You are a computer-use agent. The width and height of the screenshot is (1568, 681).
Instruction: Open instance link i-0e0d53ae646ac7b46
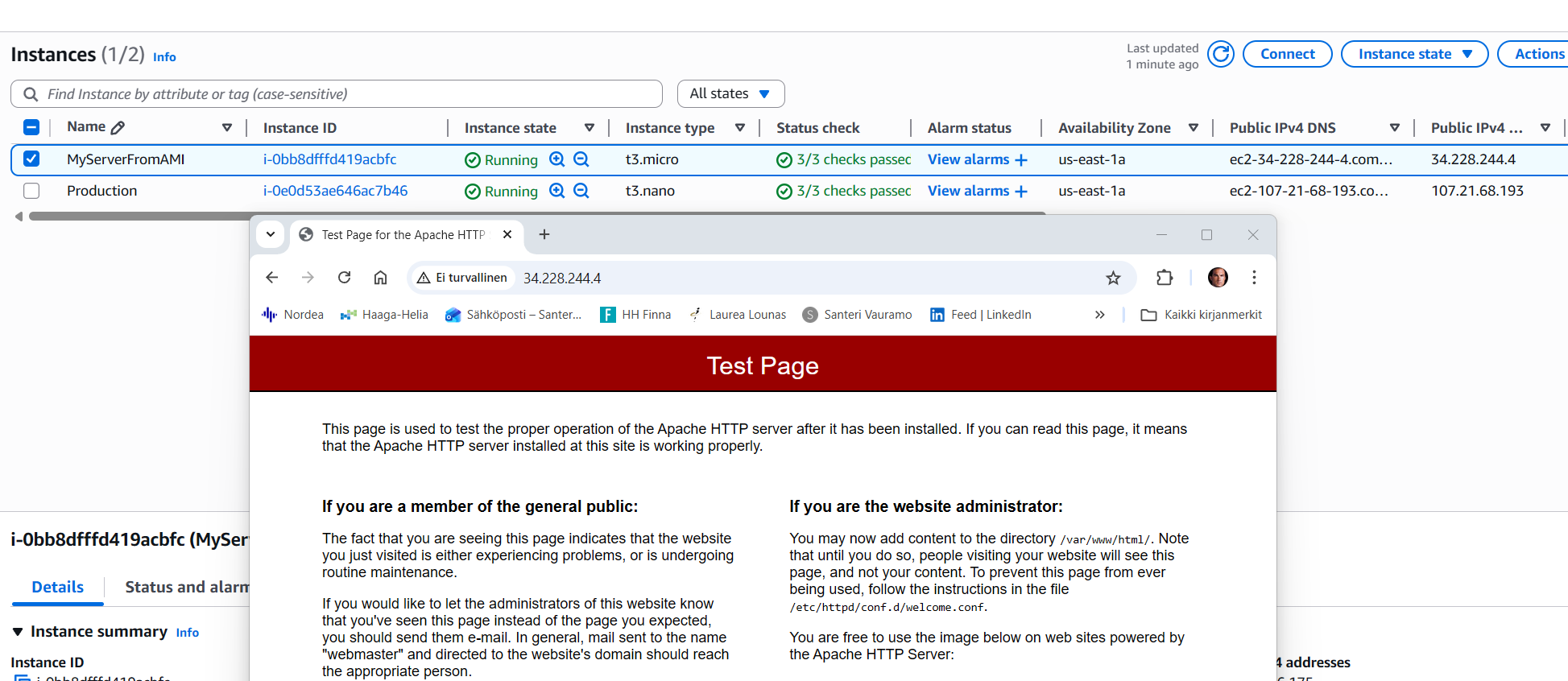coord(335,191)
